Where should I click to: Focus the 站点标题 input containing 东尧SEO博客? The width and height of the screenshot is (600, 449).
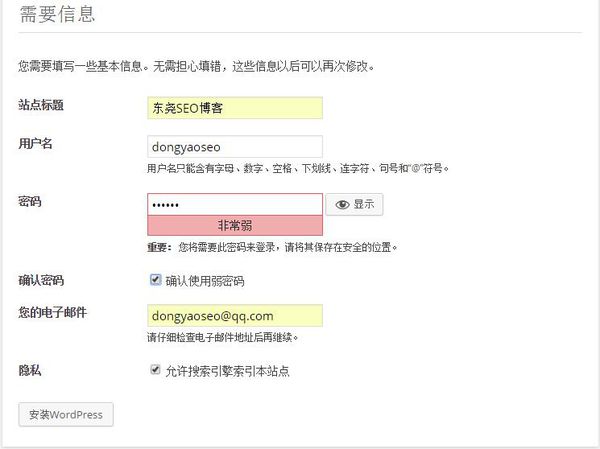pos(234,107)
